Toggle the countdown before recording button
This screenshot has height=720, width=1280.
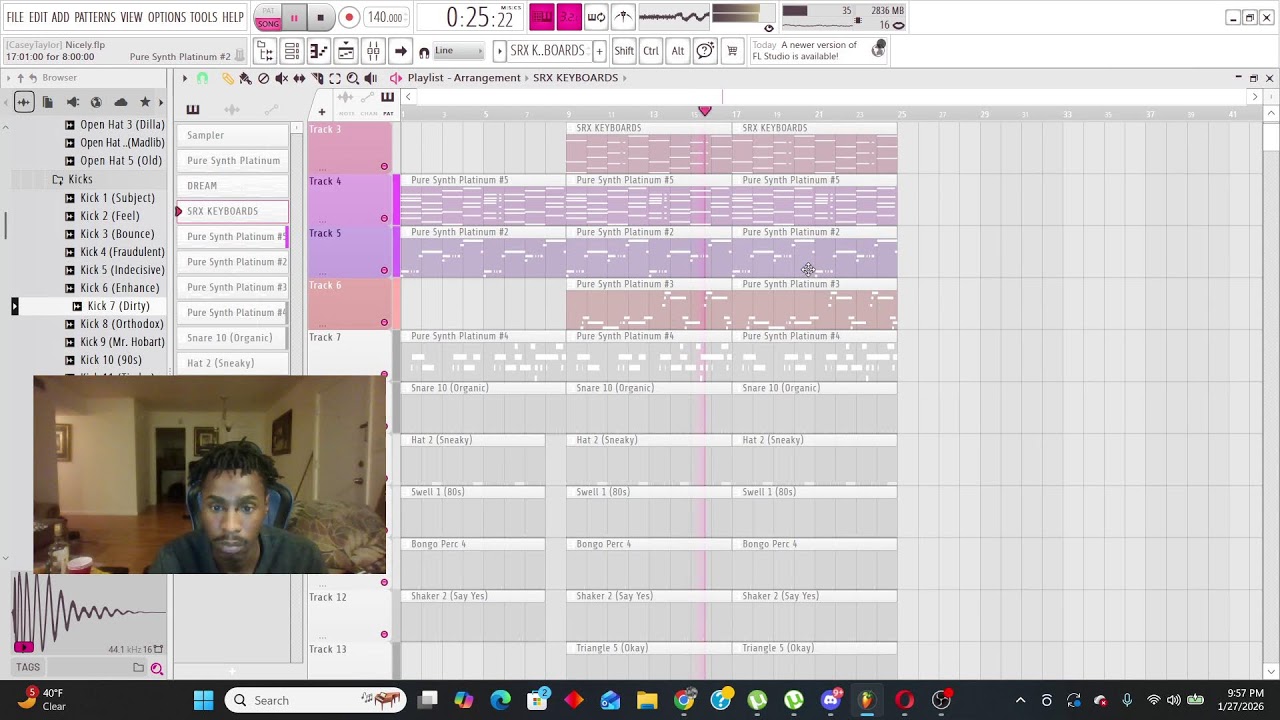pos(568,17)
